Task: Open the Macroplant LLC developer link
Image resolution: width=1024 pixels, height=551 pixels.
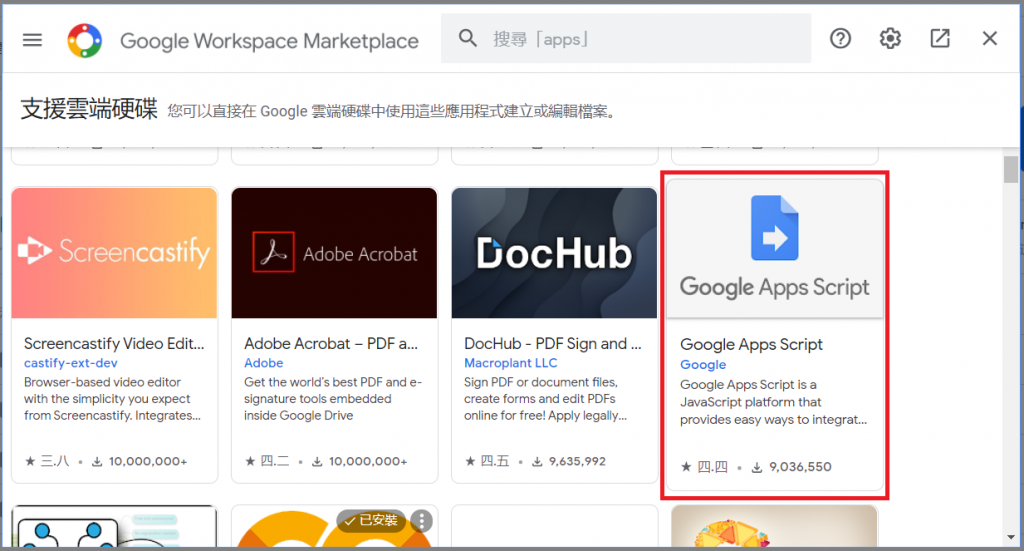Action: pyautogui.click(x=511, y=363)
